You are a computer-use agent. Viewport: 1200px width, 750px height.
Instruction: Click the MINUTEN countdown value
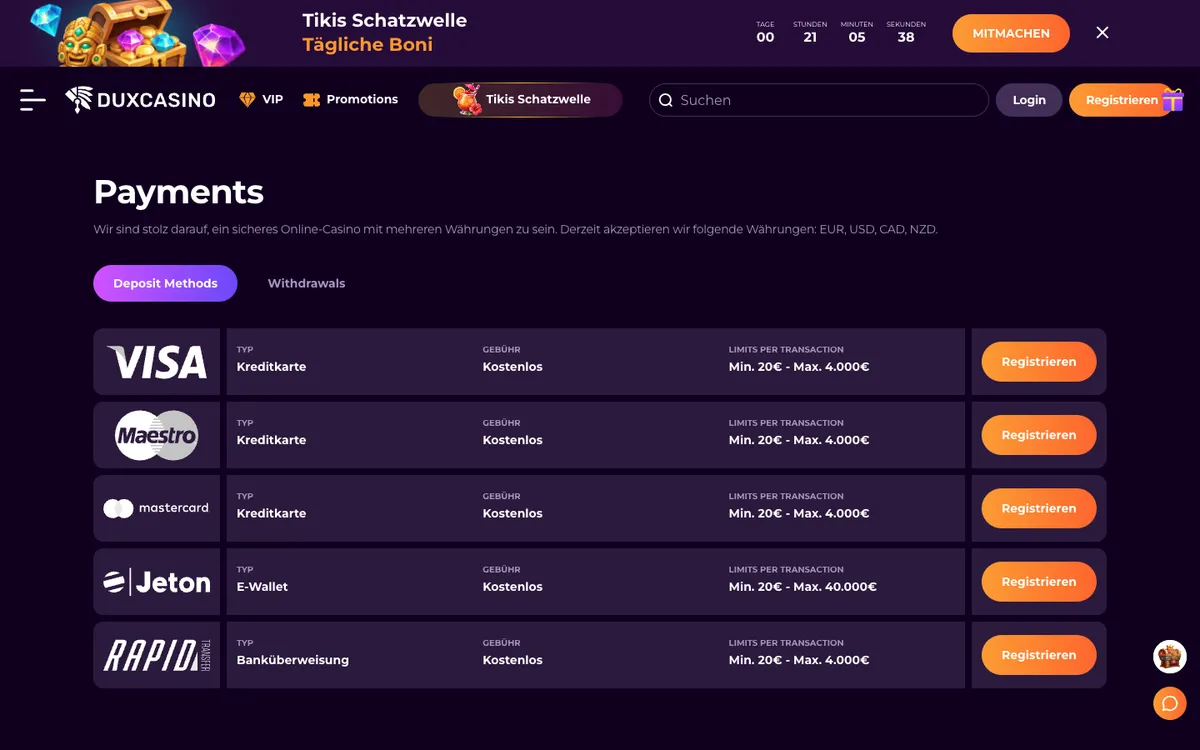point(857,37)
